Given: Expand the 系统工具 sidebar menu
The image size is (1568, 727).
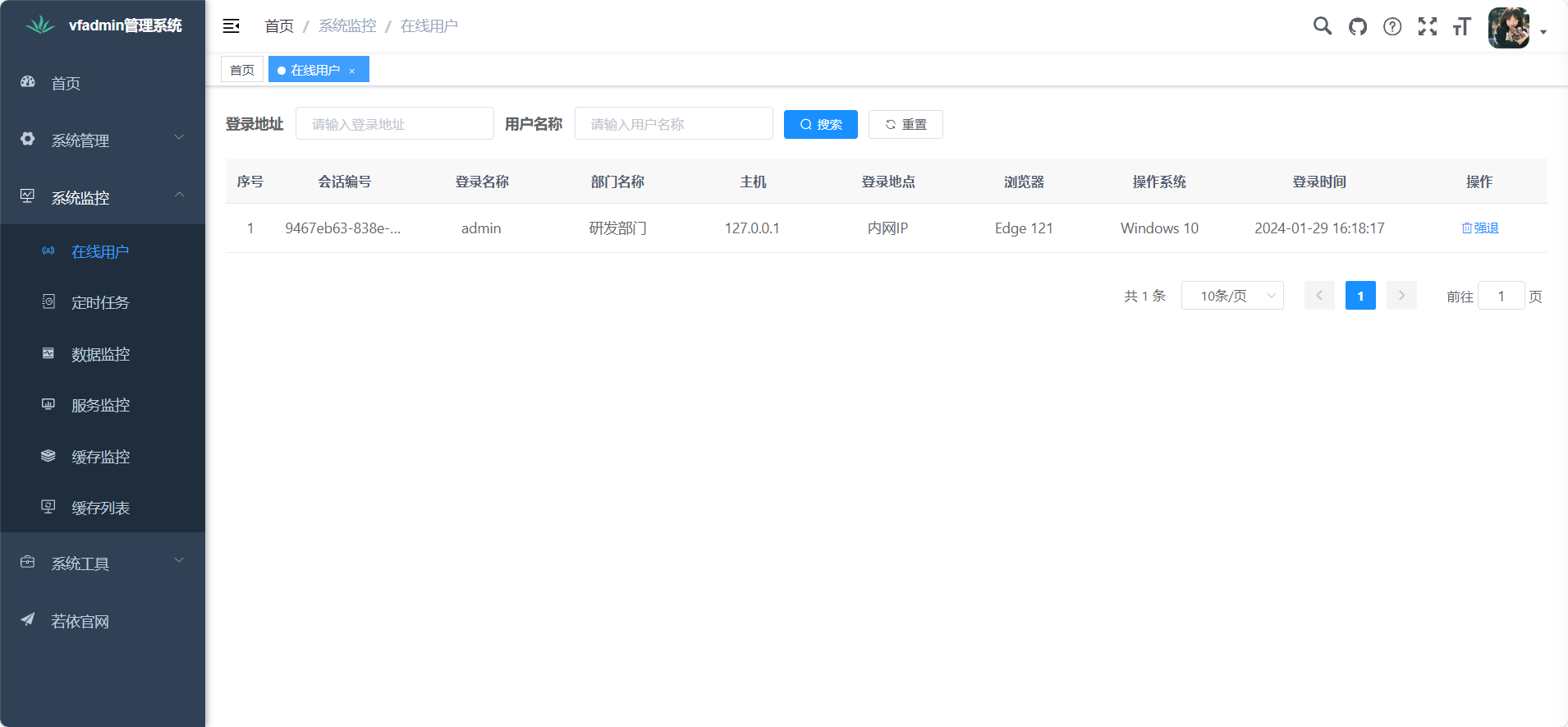Looking at the screenshot, I should point(103,564).
